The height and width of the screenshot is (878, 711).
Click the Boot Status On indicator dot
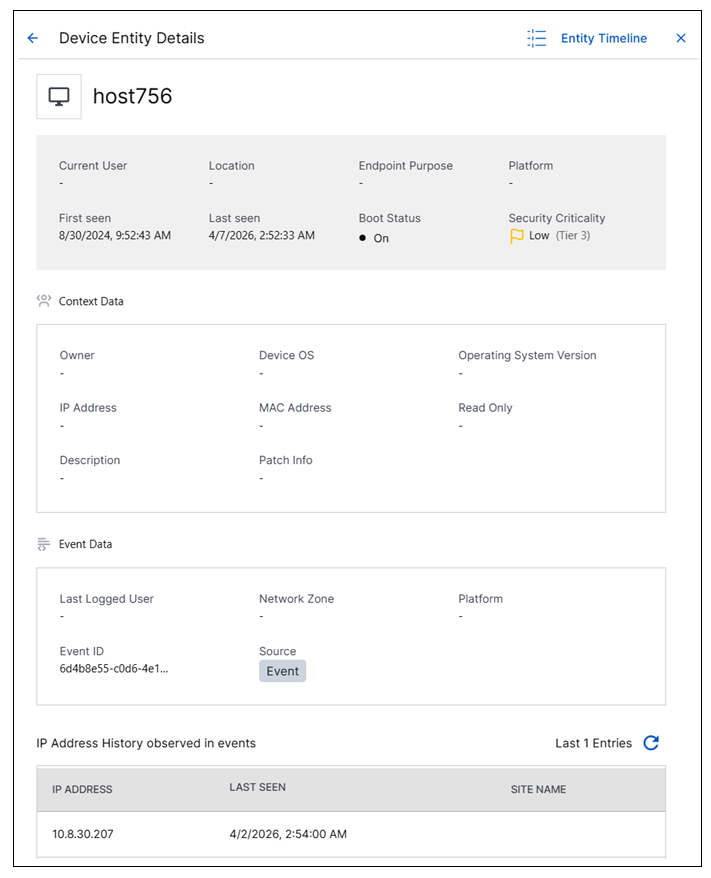[363, 238]
